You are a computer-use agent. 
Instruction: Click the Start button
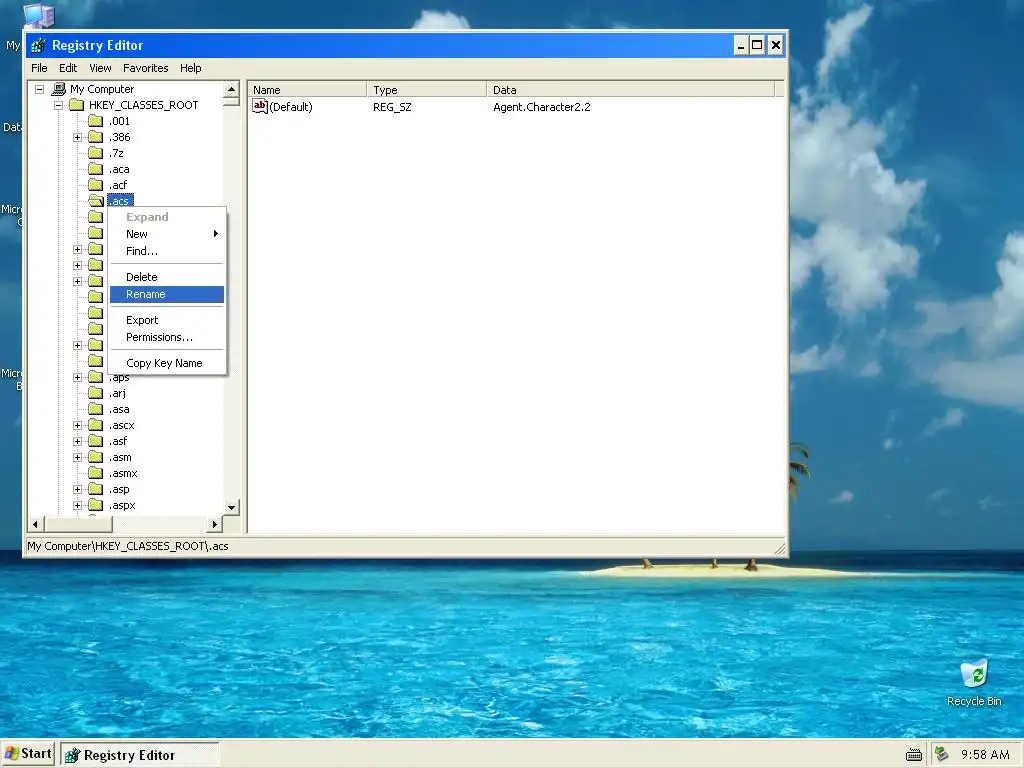[x=27, y=754]
